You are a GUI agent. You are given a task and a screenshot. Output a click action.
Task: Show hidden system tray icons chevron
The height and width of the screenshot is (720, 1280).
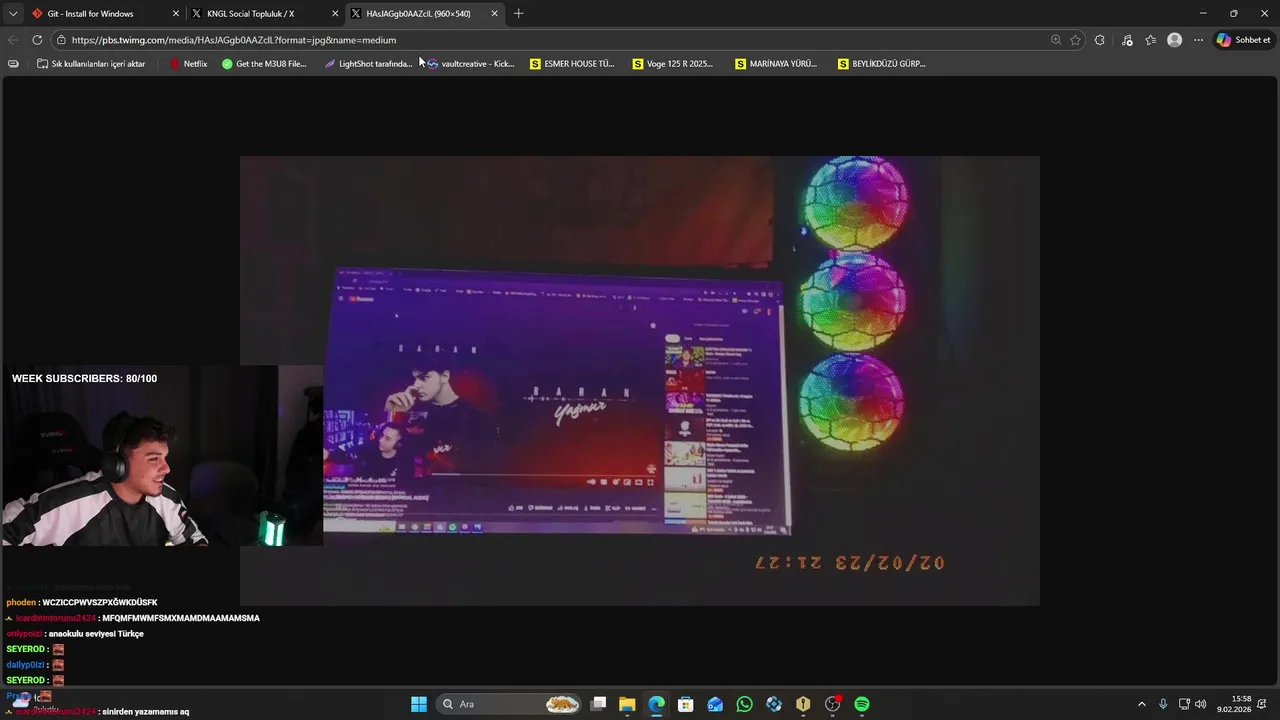click(x=1142, y=704)
